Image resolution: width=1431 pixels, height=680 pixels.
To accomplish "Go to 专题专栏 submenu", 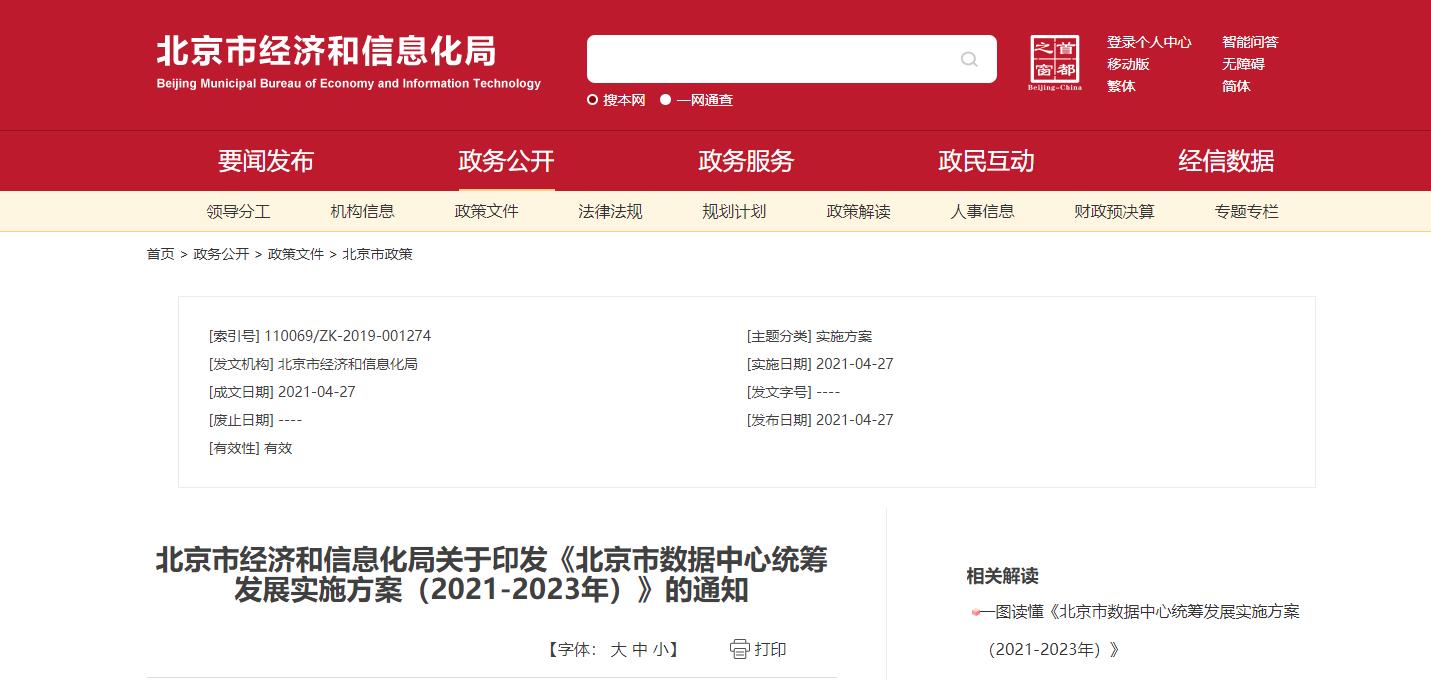I will [1246, 212].
